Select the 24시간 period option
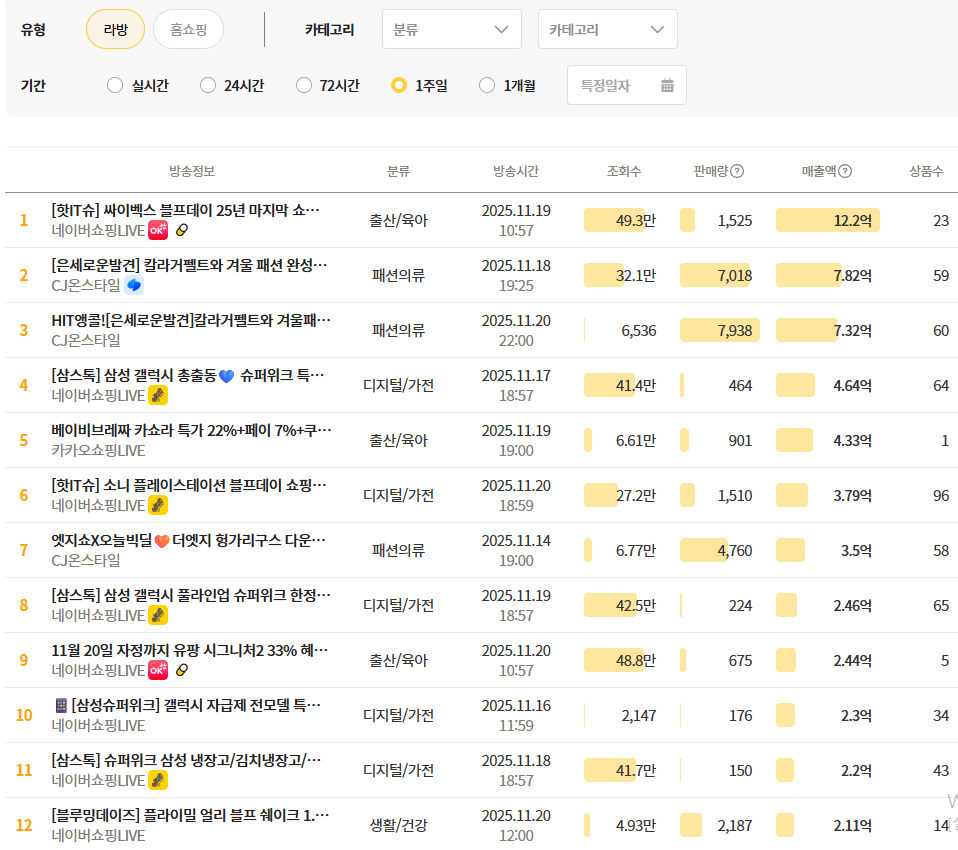958x850 pixels. pyautogui.click(x=208, y=86)
